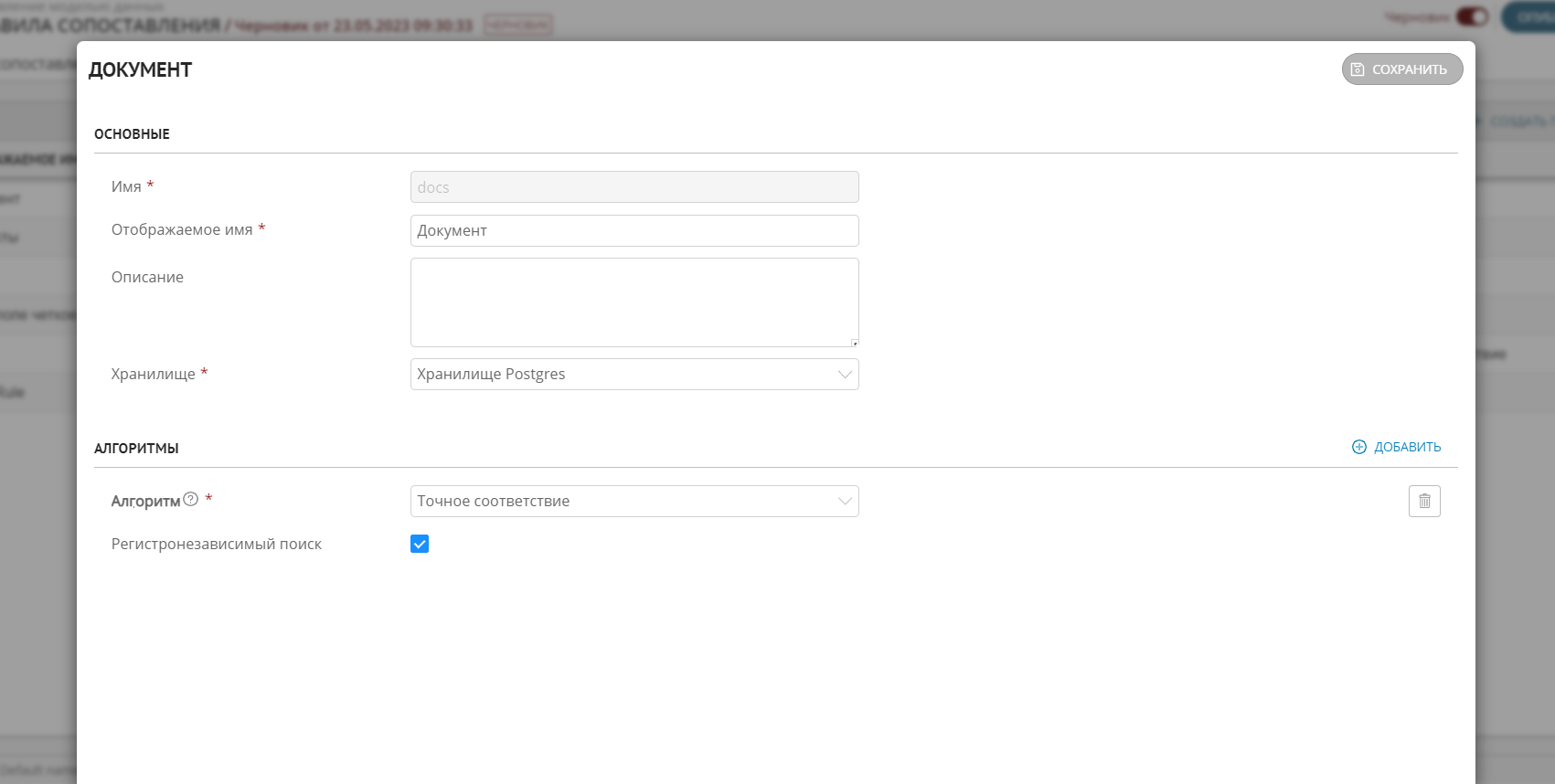Click inside the empty Описание text area
Screen dimensions: 1555x784
pos(634,302)
